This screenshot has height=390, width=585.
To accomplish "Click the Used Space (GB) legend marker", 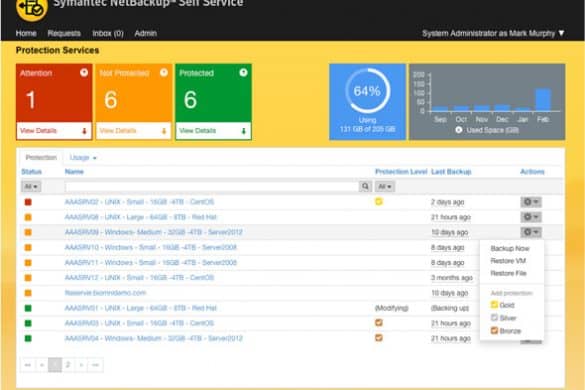I will pyautogui.click(x=459, y=130).
